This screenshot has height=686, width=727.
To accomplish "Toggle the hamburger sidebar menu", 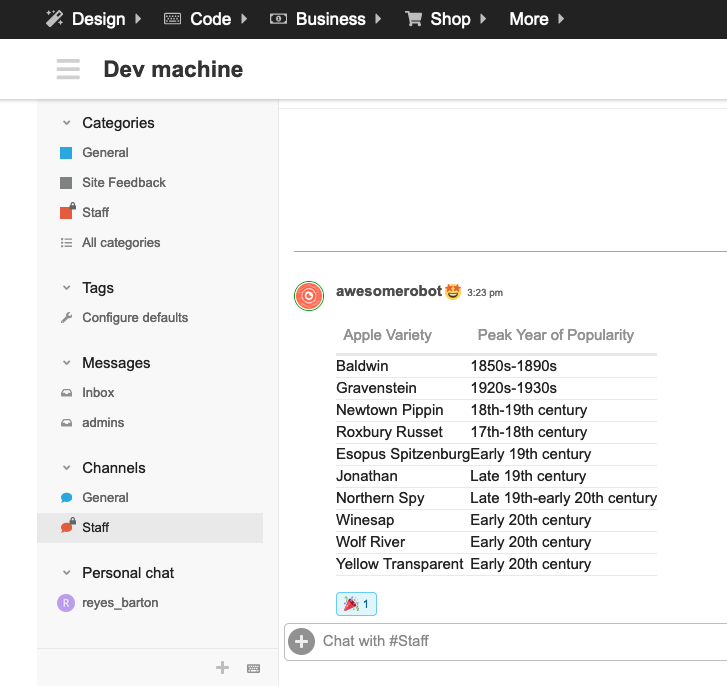I will [68, 69].
